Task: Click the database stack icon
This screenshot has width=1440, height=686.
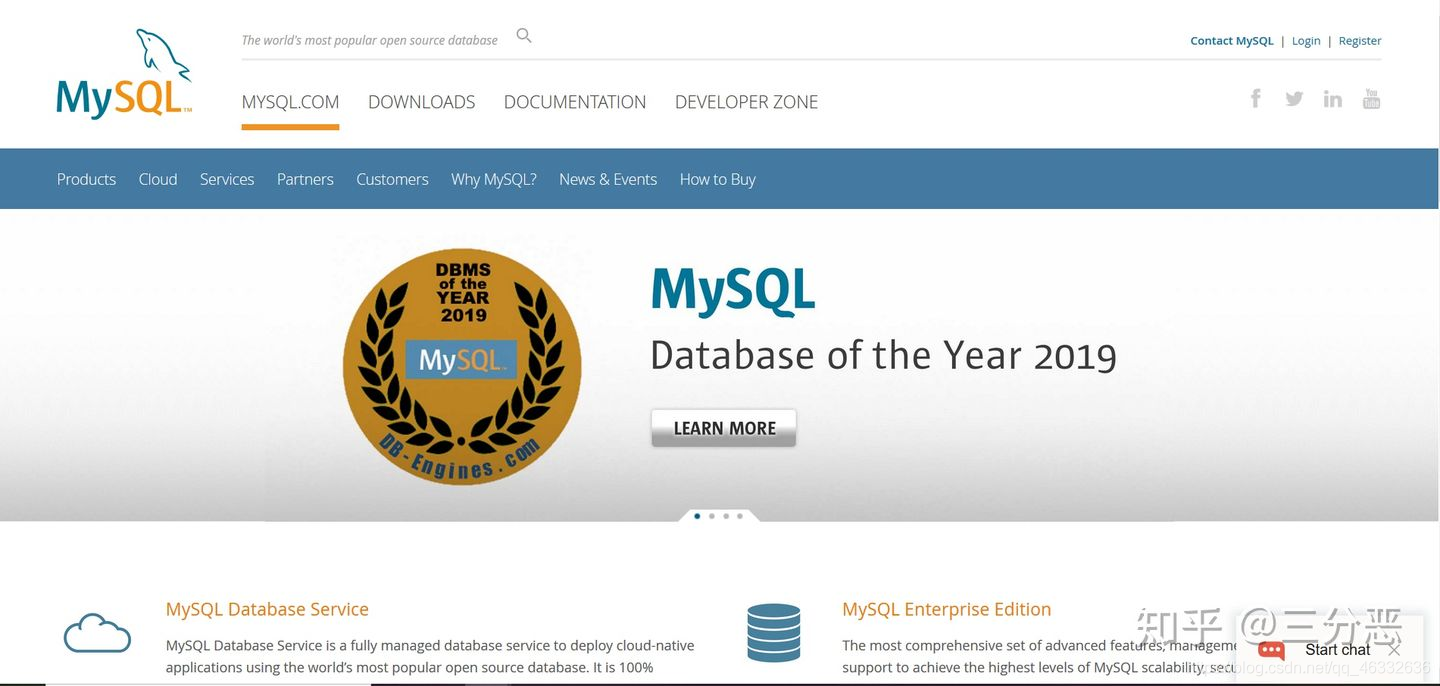Action: tap(773, 632)
